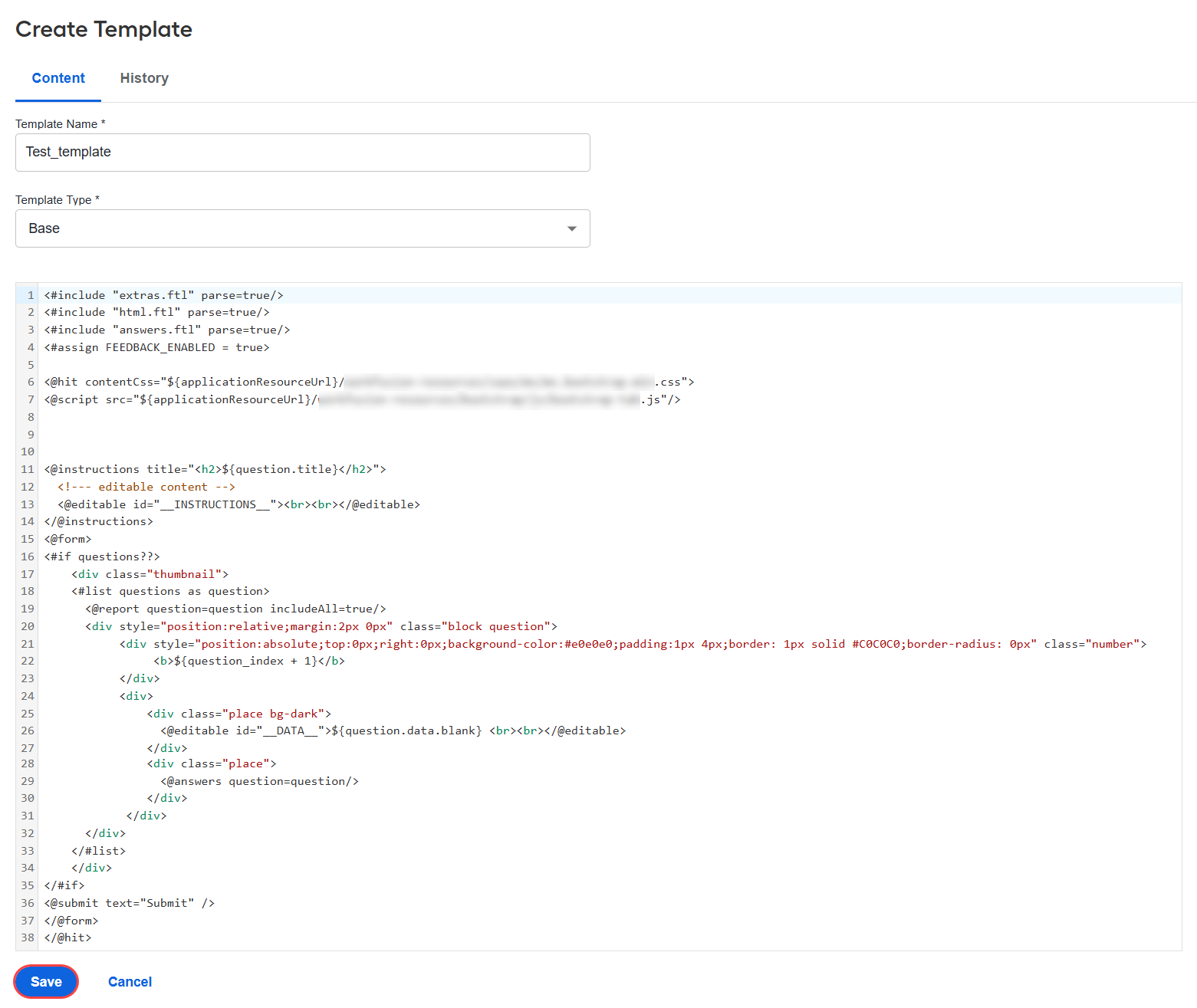
Task: Click the '<b>${question_index + 1}</b>' line
Action: pyautogui.click(x=249, y=662)
